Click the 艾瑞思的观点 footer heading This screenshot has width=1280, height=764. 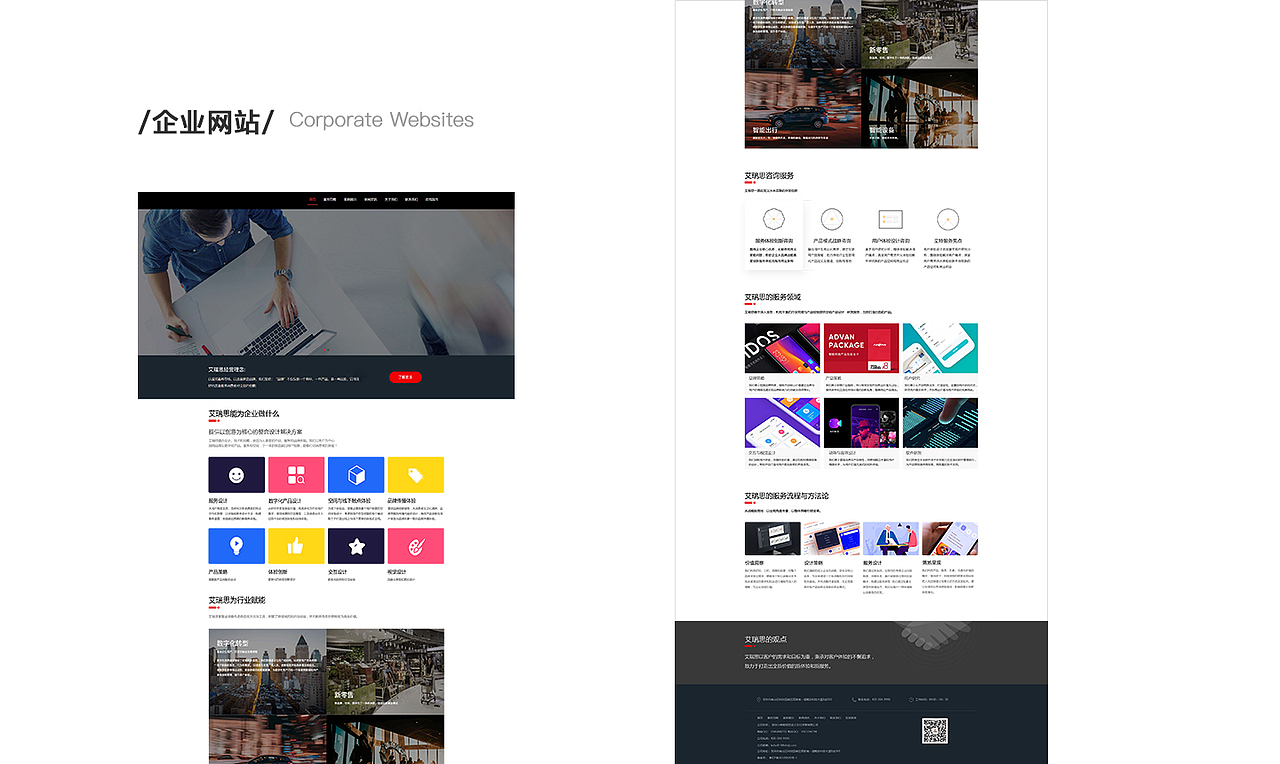(x=765, y=639)
